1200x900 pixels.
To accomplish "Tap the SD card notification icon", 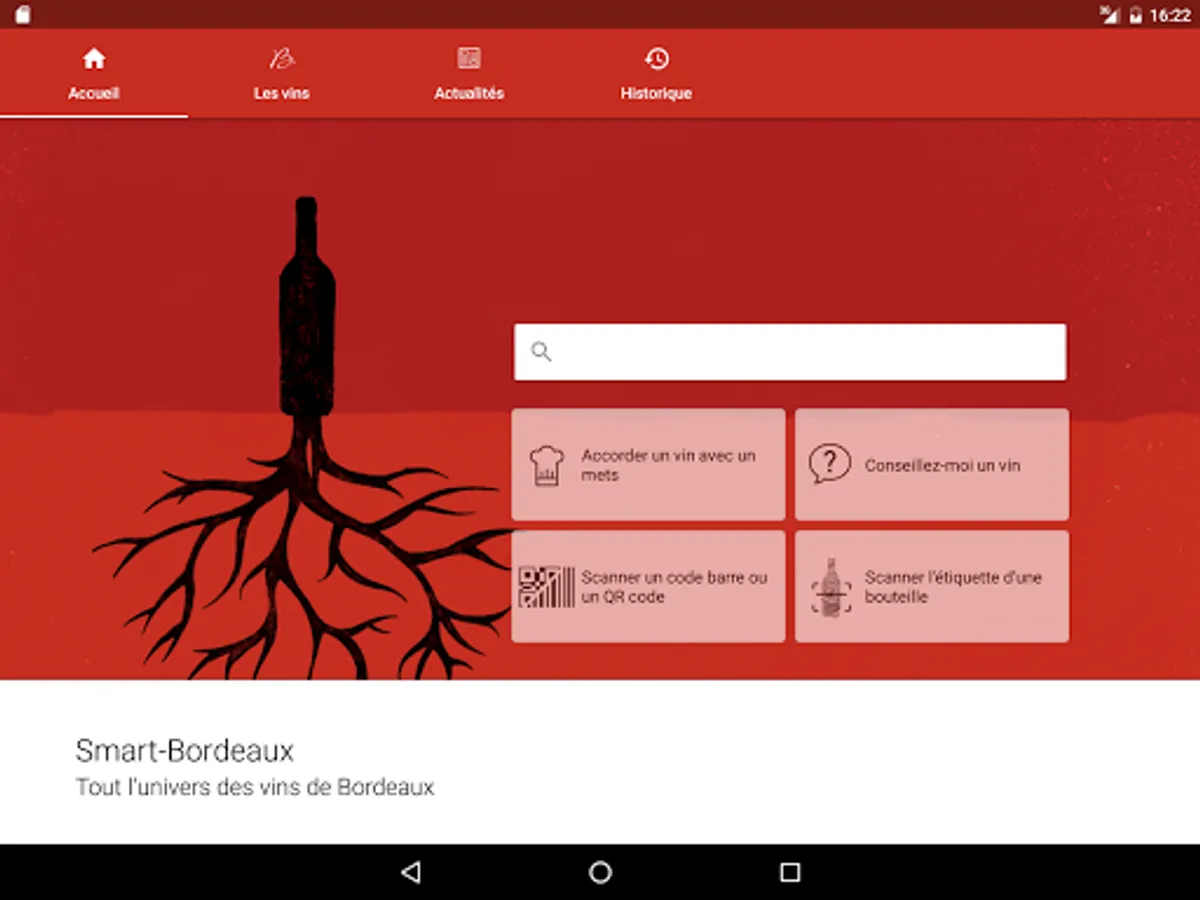I will tap(22, 15).
